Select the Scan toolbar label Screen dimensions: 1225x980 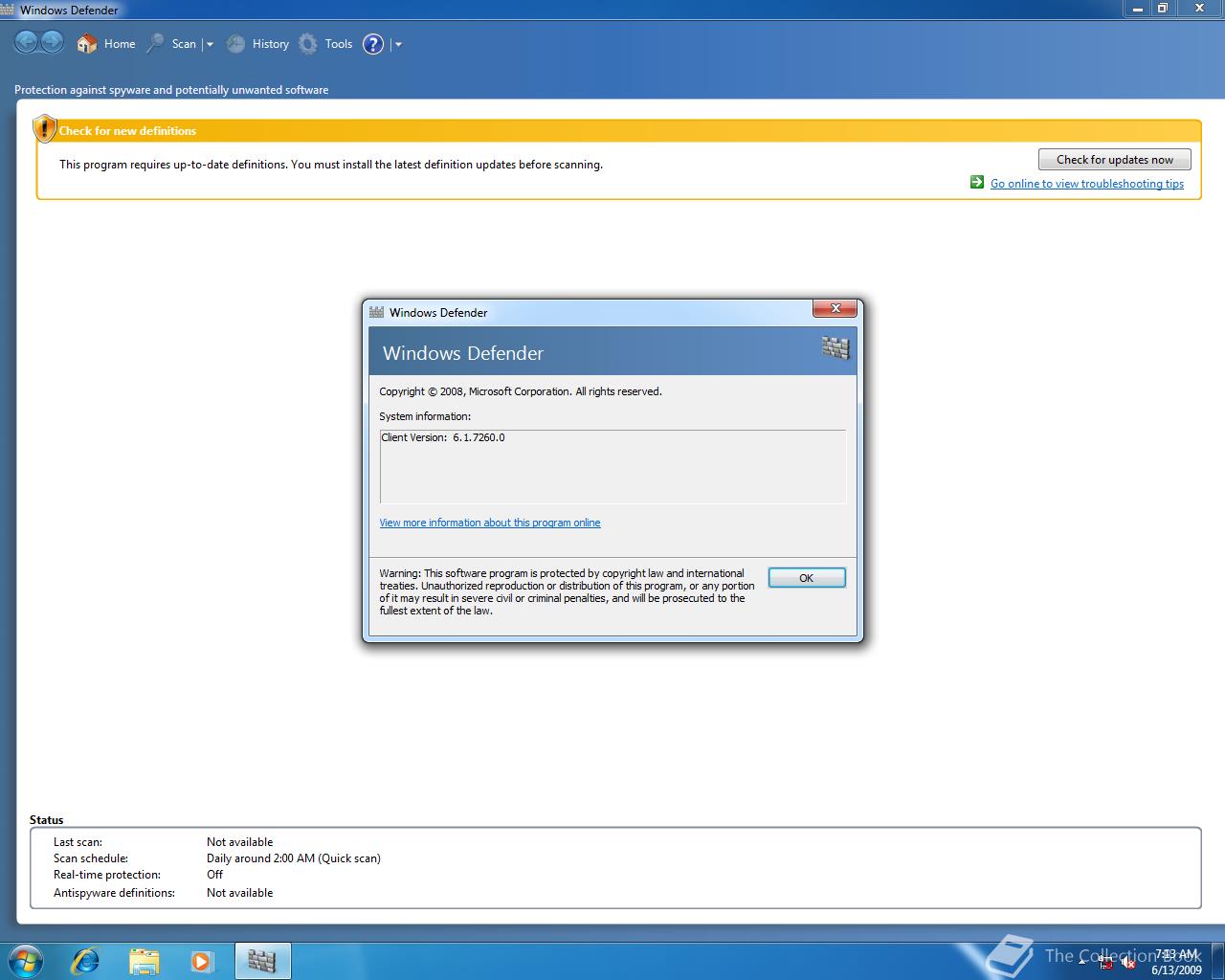184,44
